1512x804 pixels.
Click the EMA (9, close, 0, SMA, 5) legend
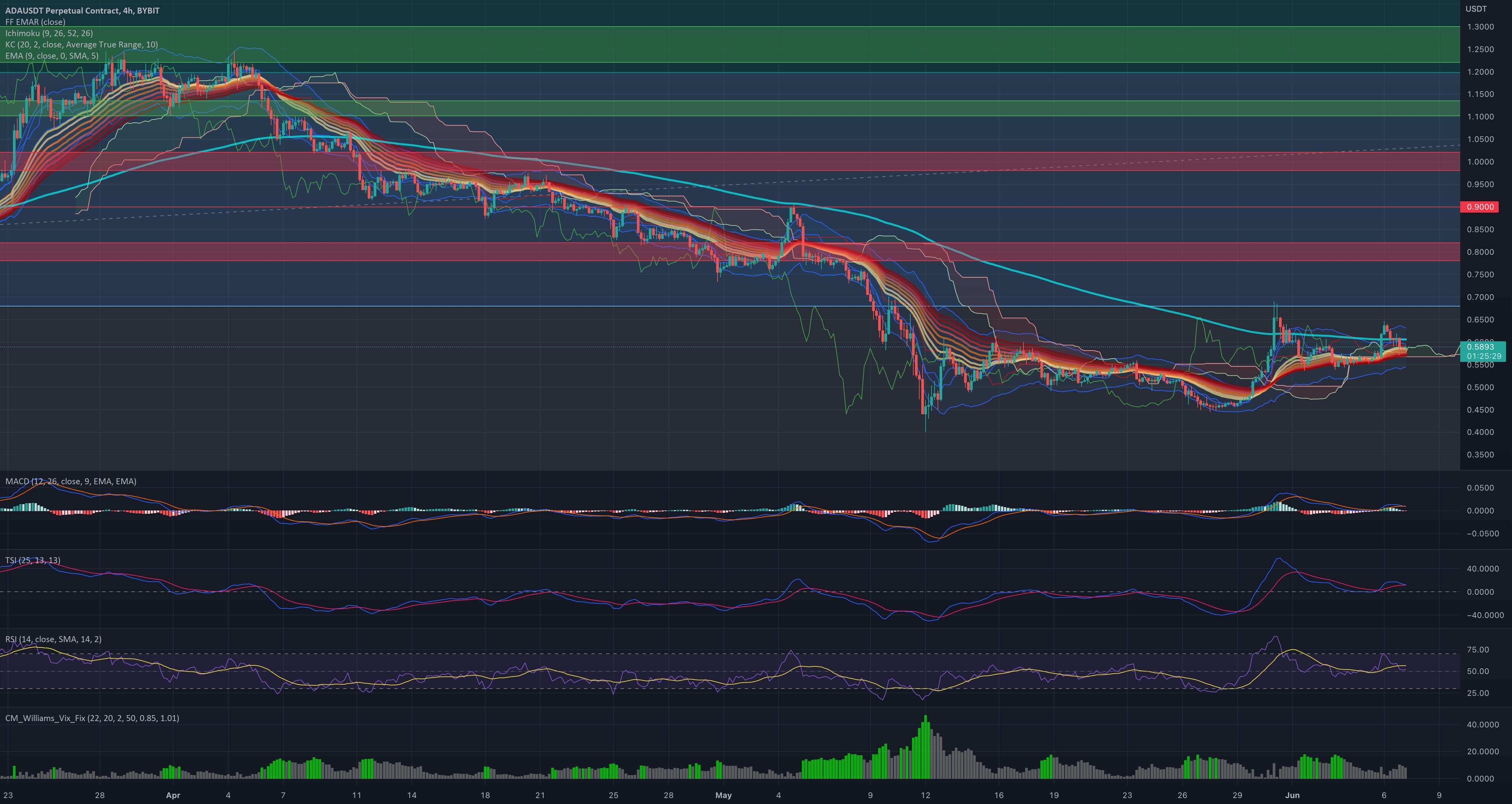point(52,56)
